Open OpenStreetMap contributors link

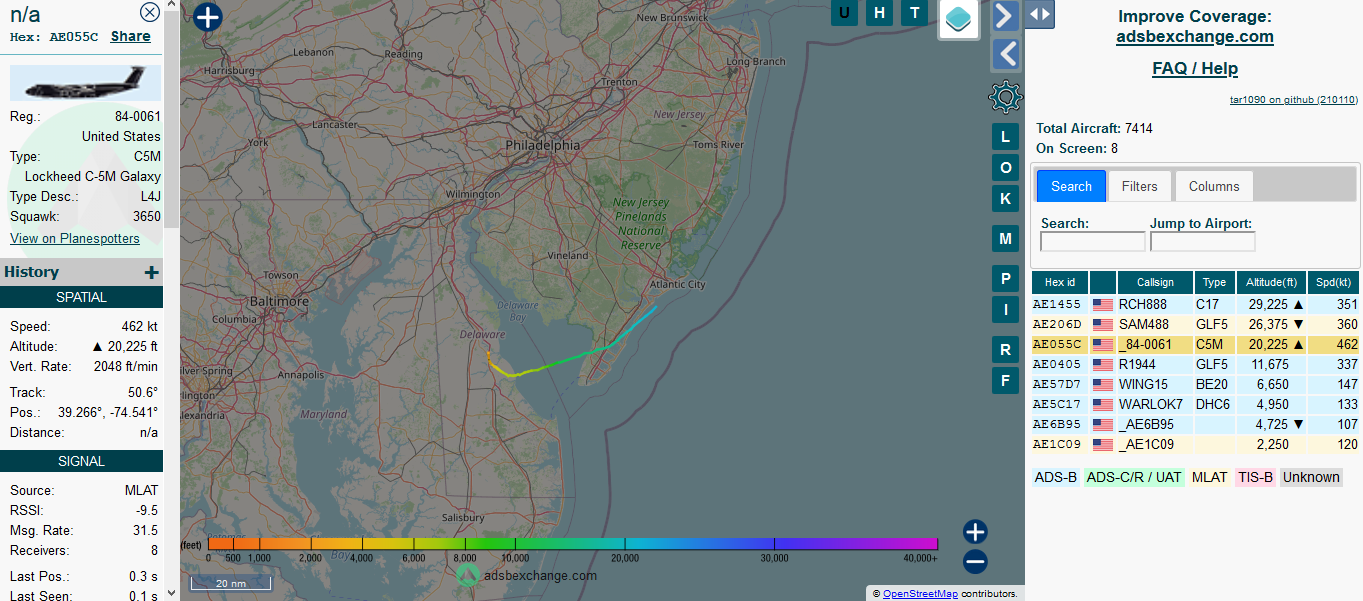[x=919, y=594]
